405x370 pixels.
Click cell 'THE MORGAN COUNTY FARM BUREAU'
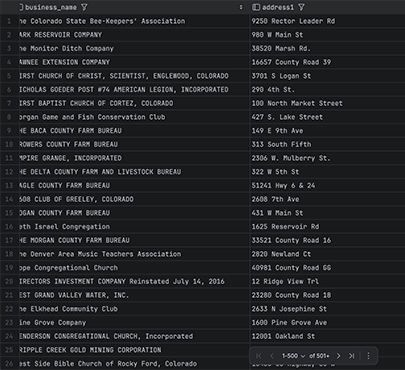tap(134, 240)
